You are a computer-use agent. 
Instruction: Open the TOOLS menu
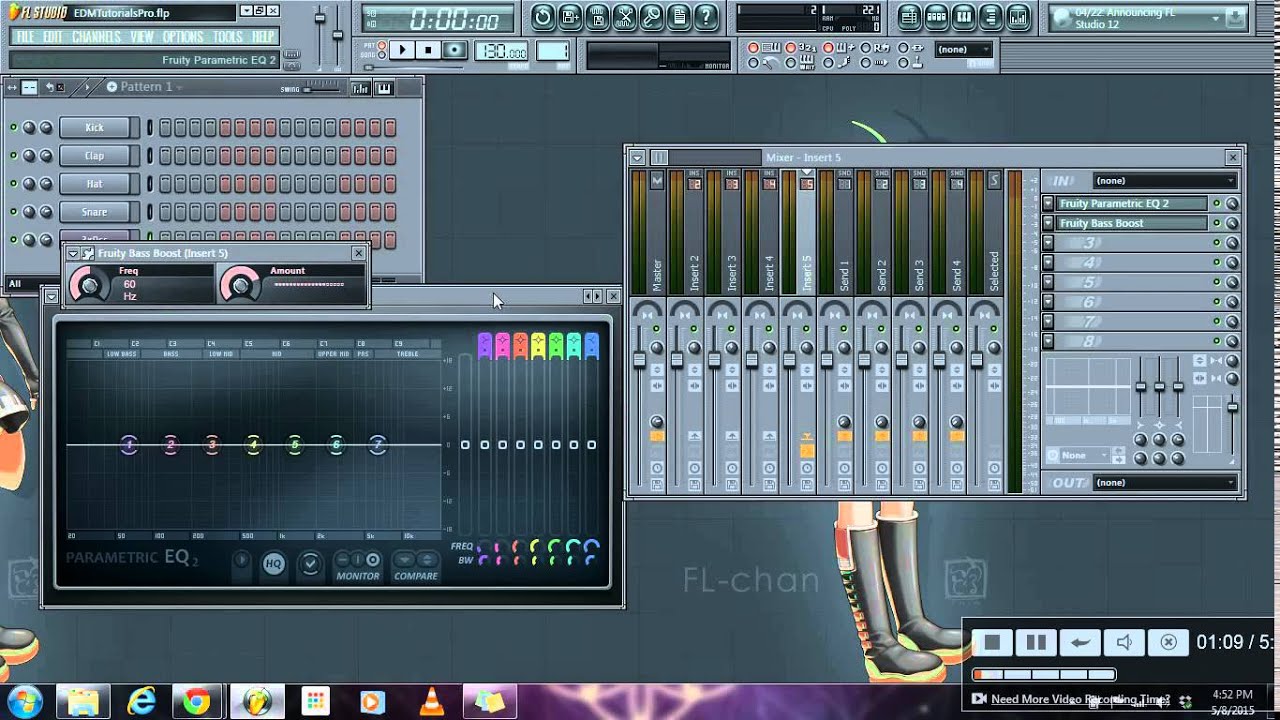228,37
